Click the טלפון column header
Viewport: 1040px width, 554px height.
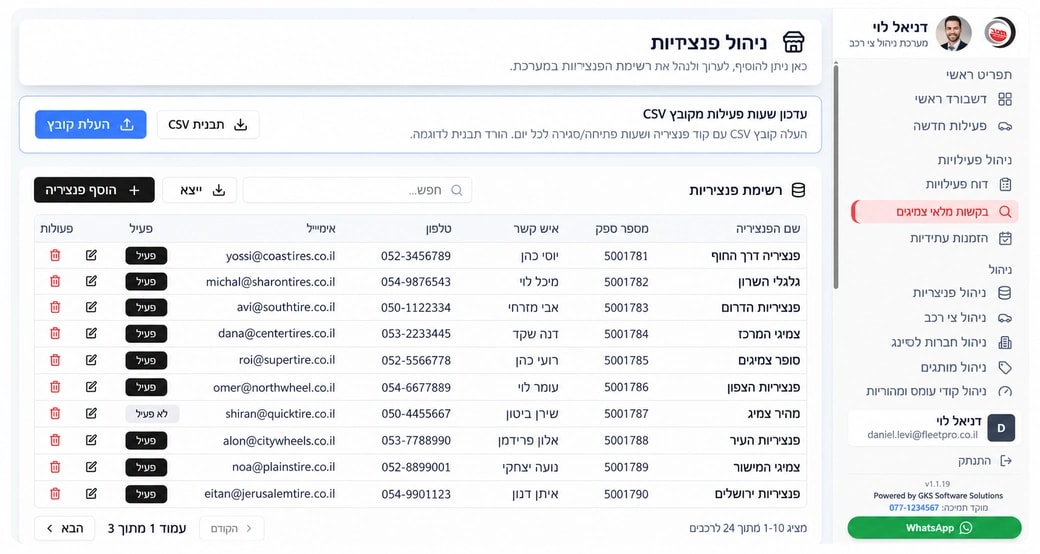point(438,228)
